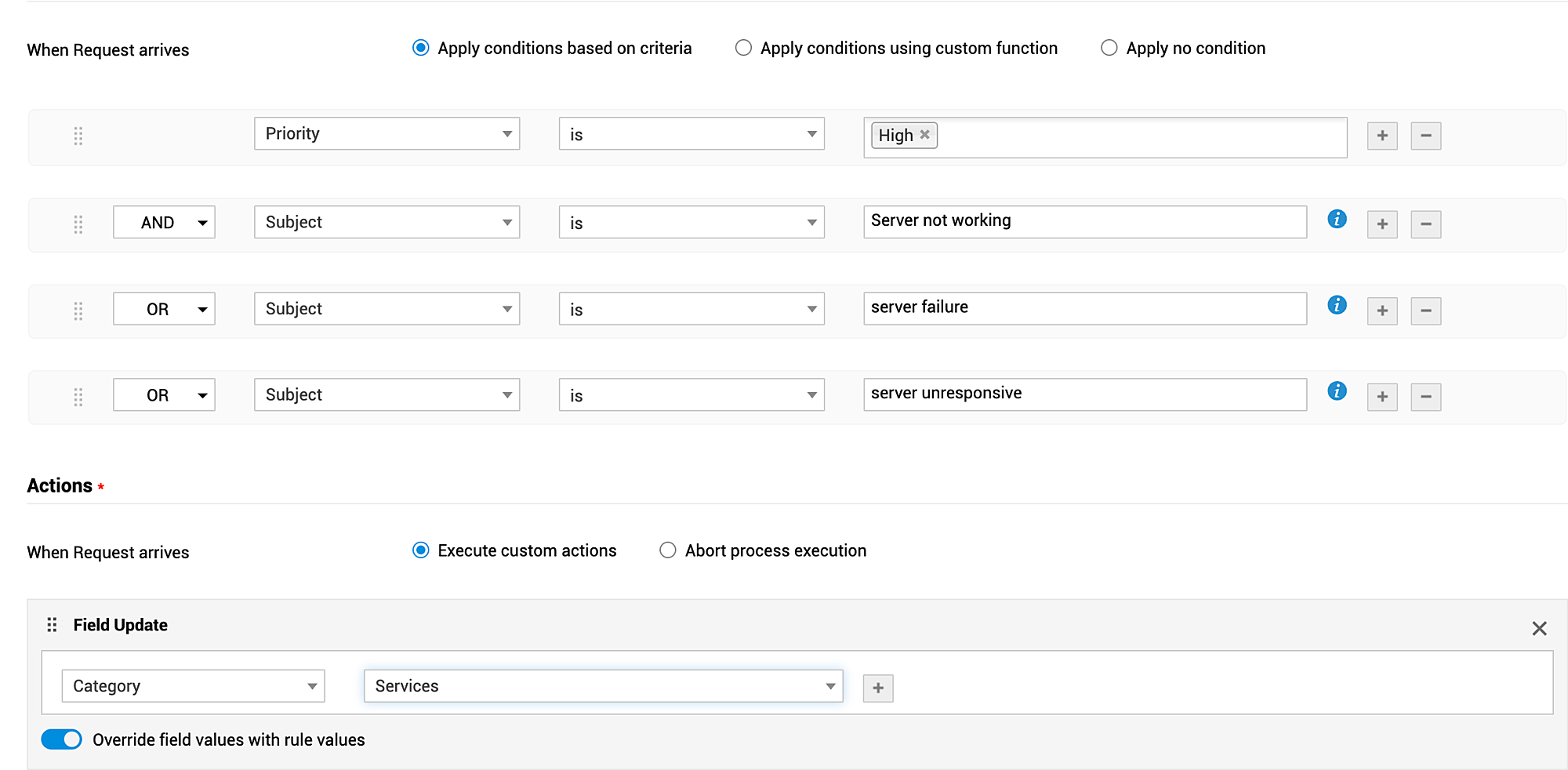Select 'Execute custom actions' radio button
Image resolution: width=1568 pixels, height=770 pixels.
(421, 550)
